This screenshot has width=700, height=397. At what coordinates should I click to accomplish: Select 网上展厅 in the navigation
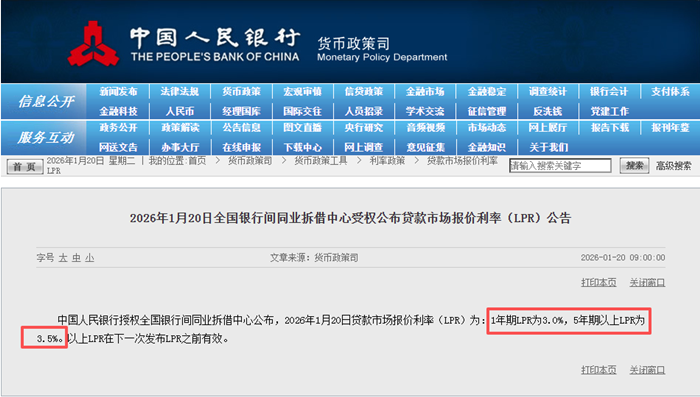pyautogui.click(x=548, y=128)
